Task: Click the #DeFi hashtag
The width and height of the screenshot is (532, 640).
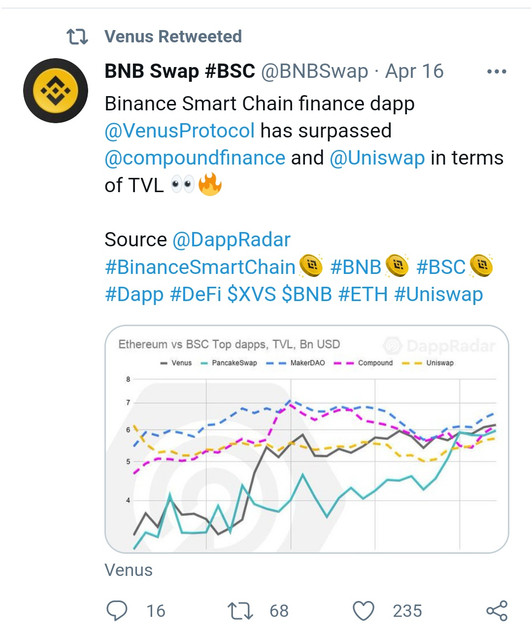Action: click(x=195, y=294)
